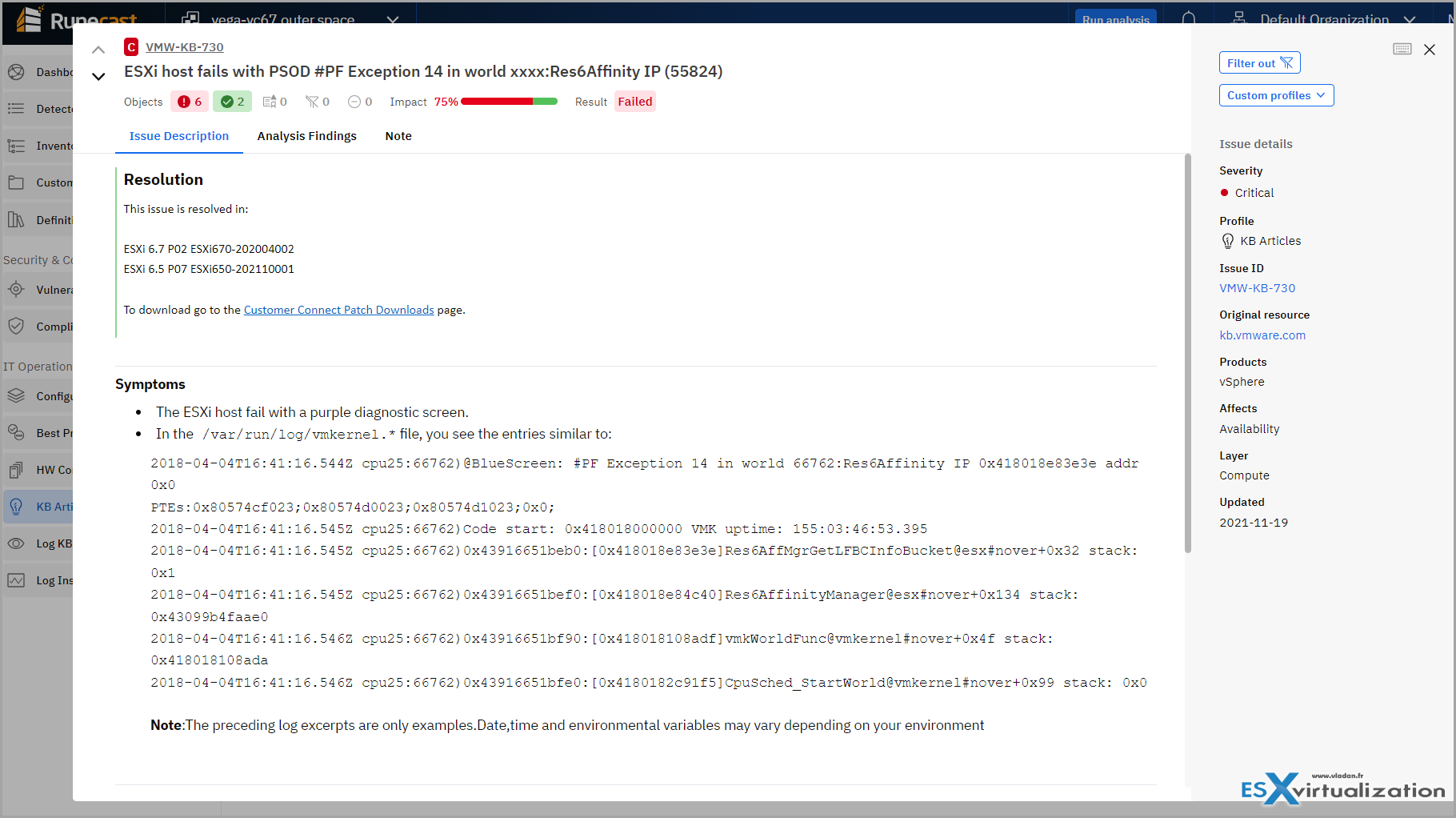Select the ESXi 6.7 P02 ESXi670-202004002 line
Viewport: 1456px width, 818px height.
click(x=209, y=249)
